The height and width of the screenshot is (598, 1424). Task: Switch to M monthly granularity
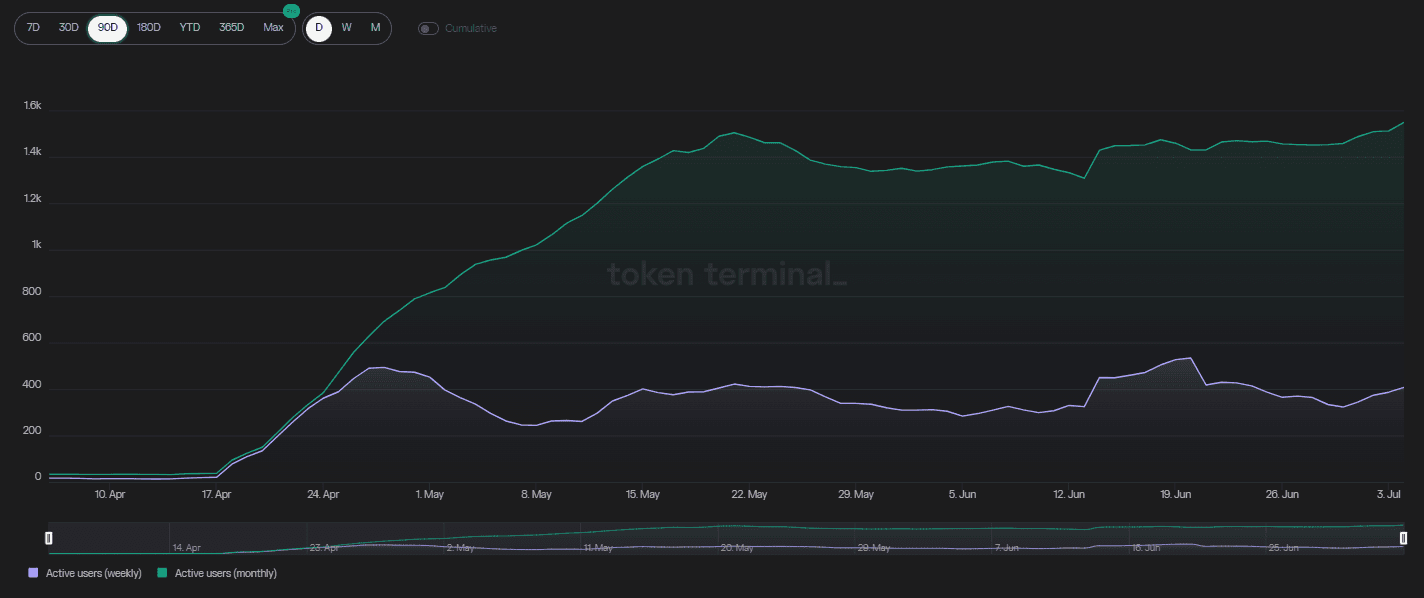(375, 28)
